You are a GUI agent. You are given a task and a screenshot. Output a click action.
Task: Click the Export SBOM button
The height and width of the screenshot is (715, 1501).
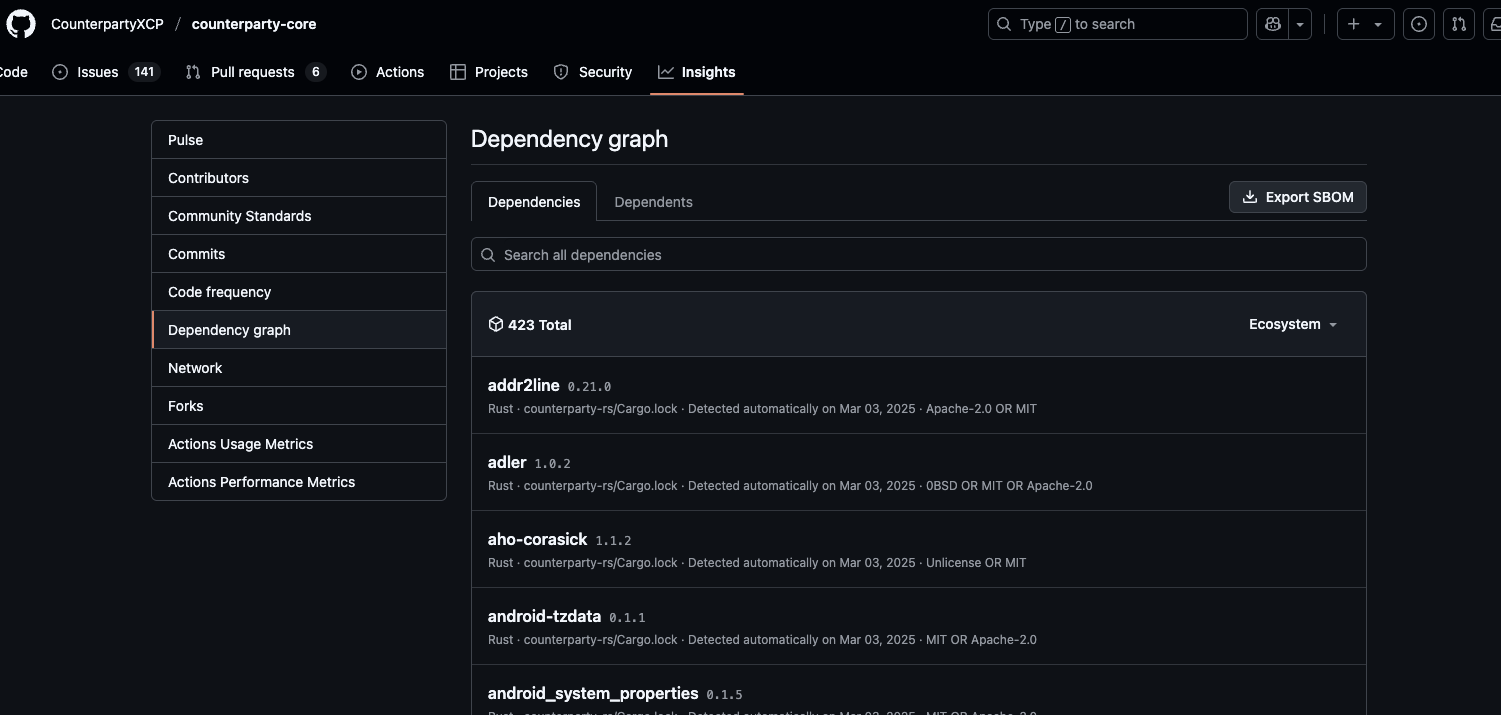tap(1297, 197)
